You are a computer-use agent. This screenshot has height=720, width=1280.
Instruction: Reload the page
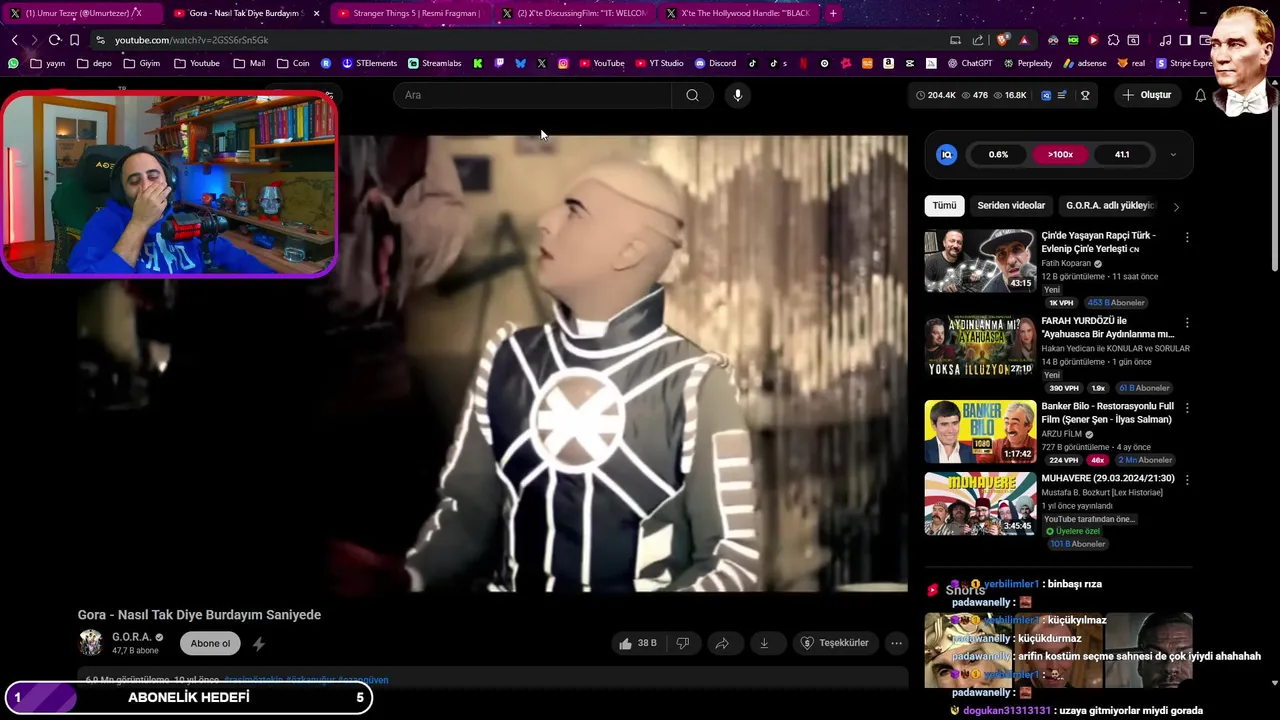[x=54, y=40]
